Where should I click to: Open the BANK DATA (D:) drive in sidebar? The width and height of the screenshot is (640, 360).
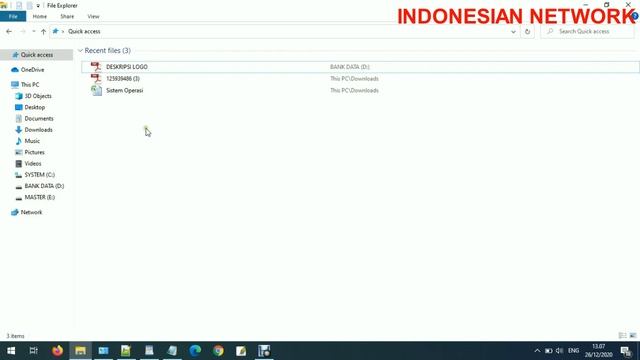pyautogui.click(x=44, y=186)
